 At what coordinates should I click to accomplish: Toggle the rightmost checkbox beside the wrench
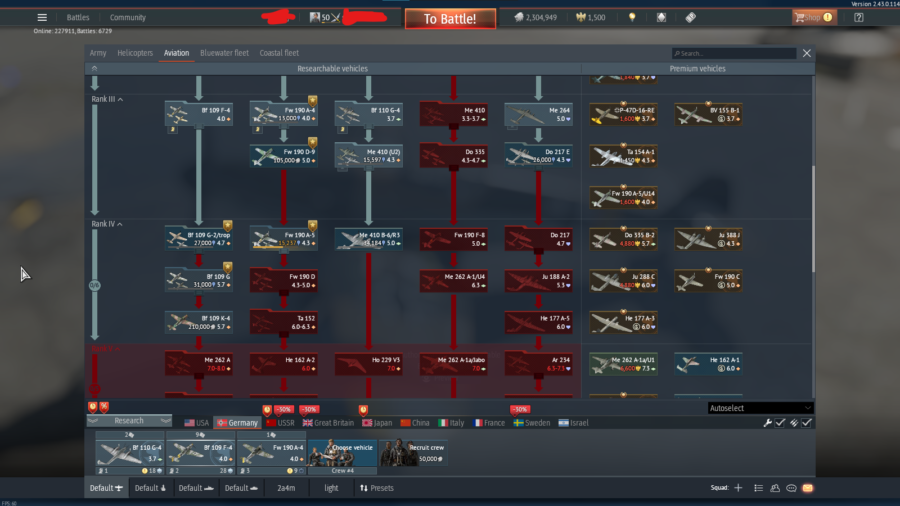point(807,423)
